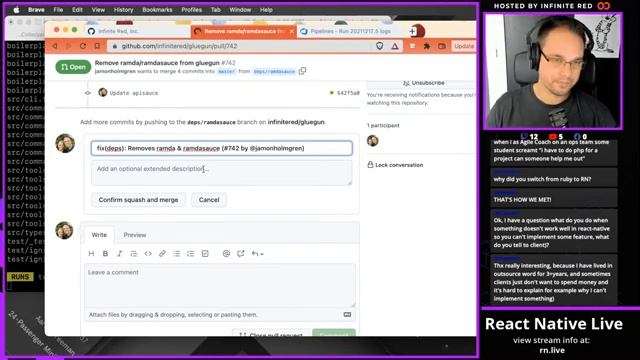Screen dimensions: 640x360
Task: Open the deps/ramdasauce head branch link
Action: (274, 71)
